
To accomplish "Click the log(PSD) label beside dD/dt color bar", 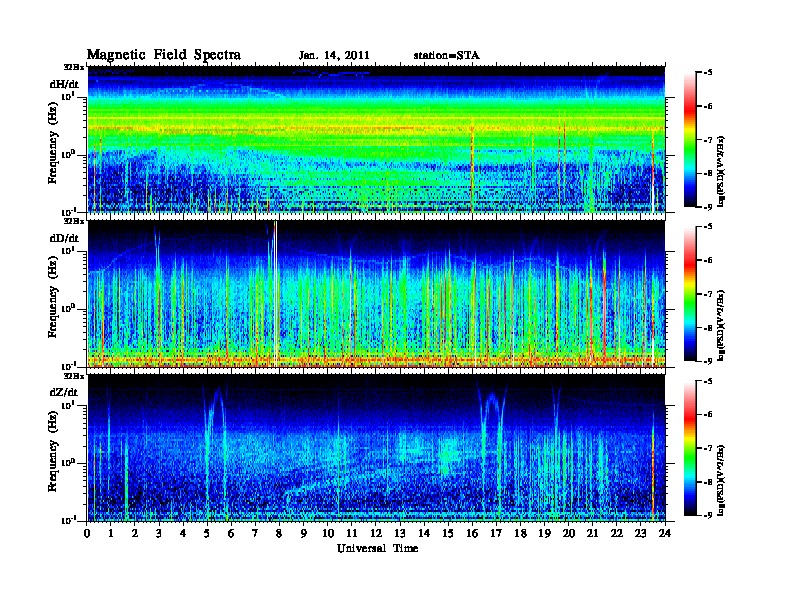I will (x=722, y=325).
